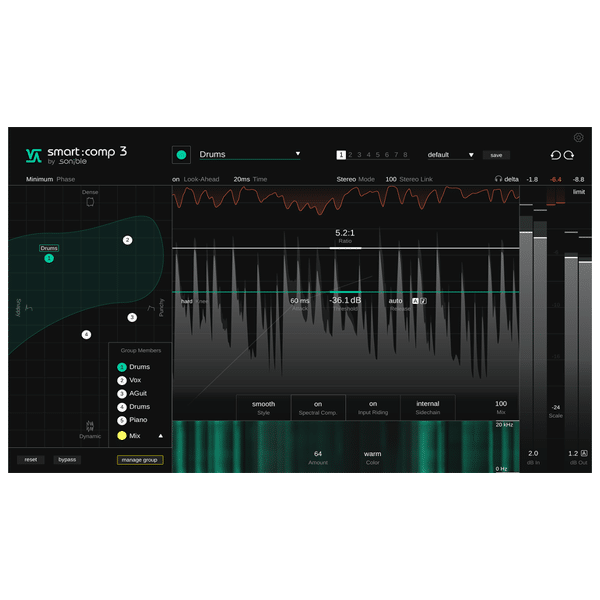Toggle the bypass button
600x600 pixels.
point(67,460)
